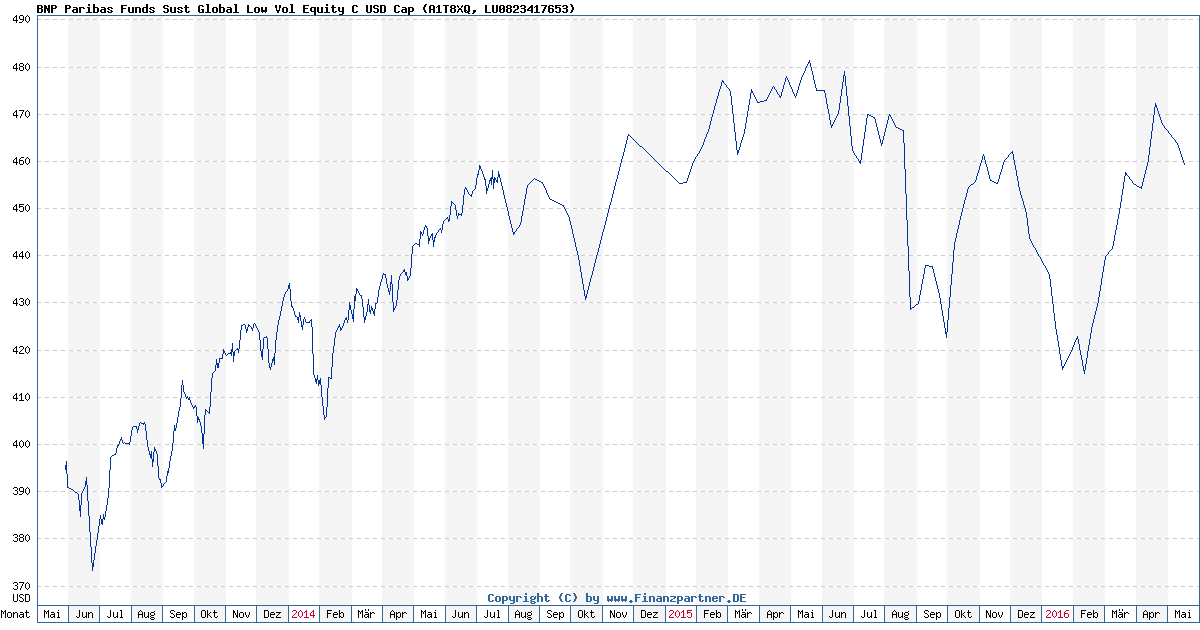
Task: Select the Dez cell before 2014
Action: coord(271,615)
